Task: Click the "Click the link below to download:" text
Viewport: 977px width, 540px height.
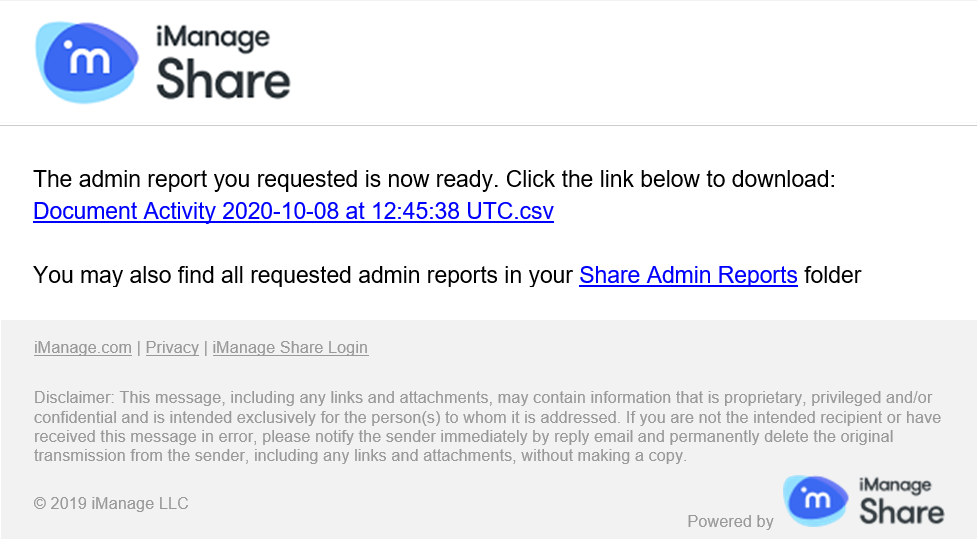Action: tap(670, 180)
